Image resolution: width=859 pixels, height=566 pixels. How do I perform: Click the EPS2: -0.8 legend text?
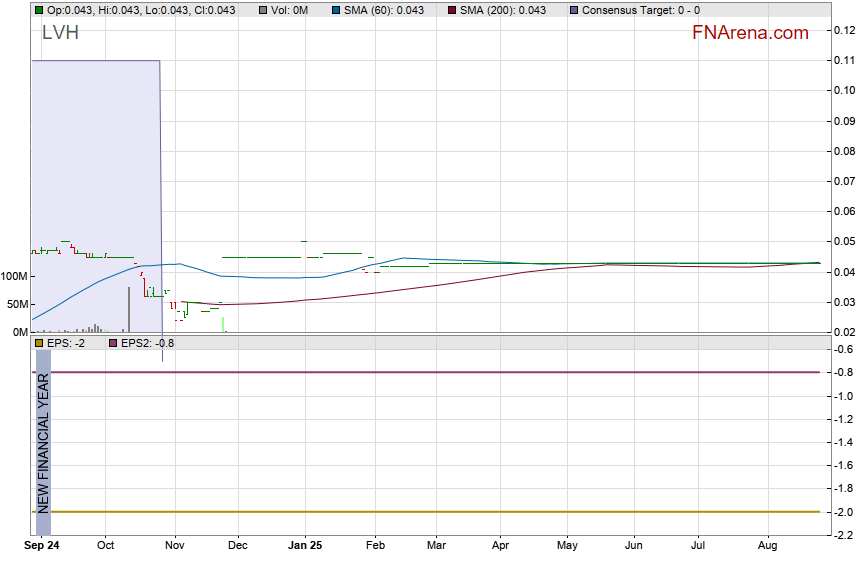(x=148, y=343)
